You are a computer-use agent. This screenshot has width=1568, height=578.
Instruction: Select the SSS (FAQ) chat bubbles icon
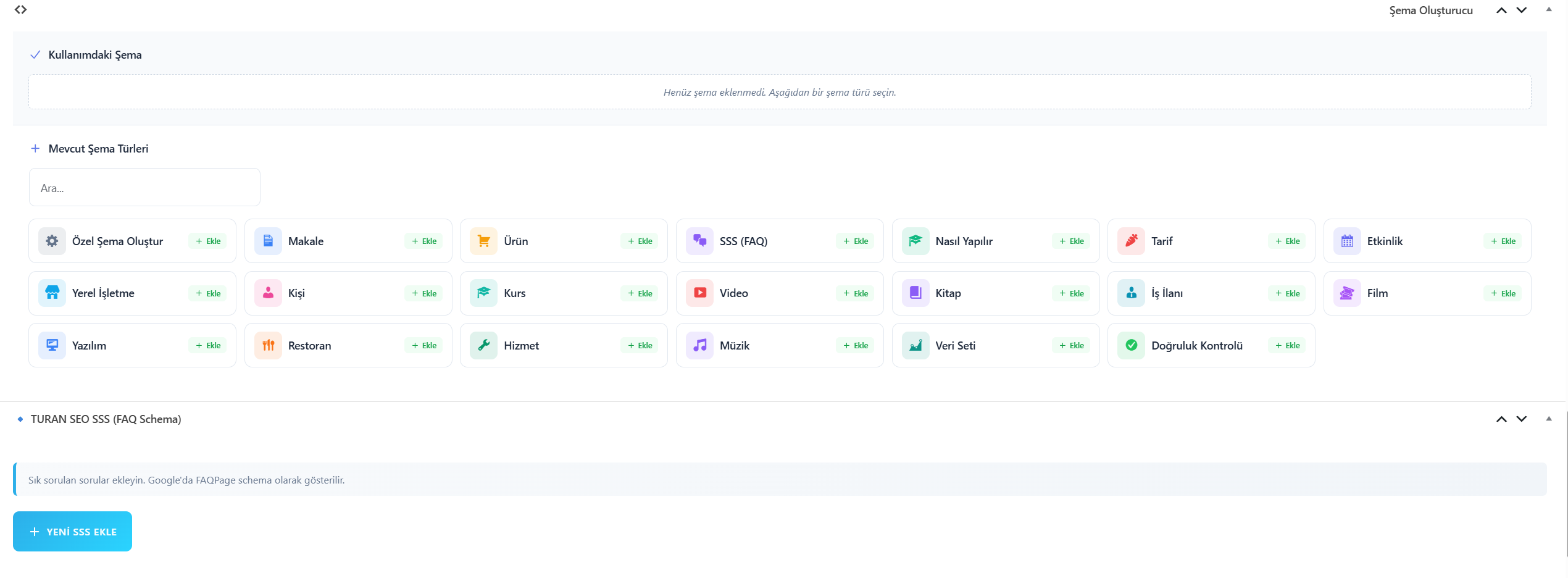point(699,241)
